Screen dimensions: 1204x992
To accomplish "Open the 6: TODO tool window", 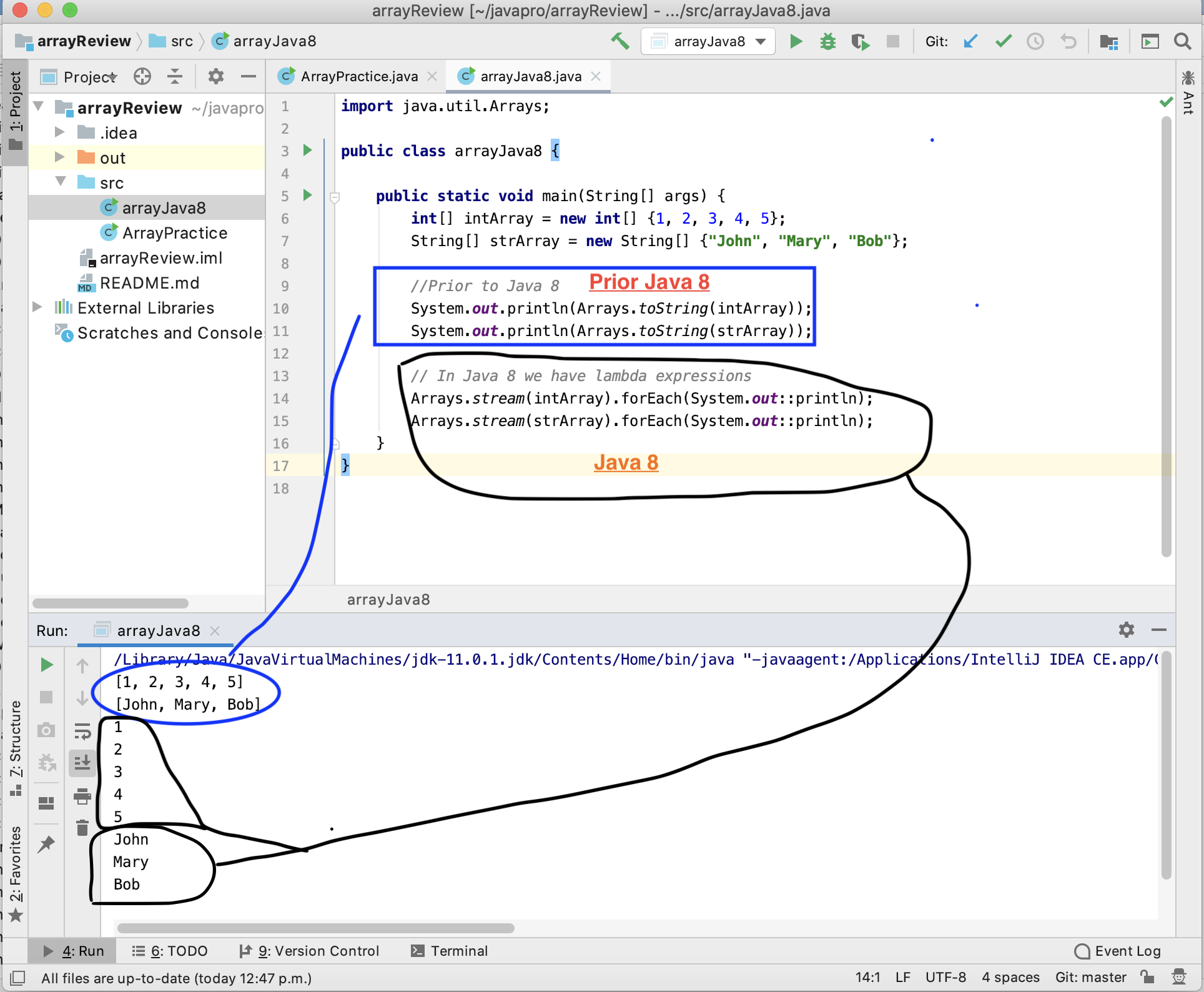I will (169, 951).
